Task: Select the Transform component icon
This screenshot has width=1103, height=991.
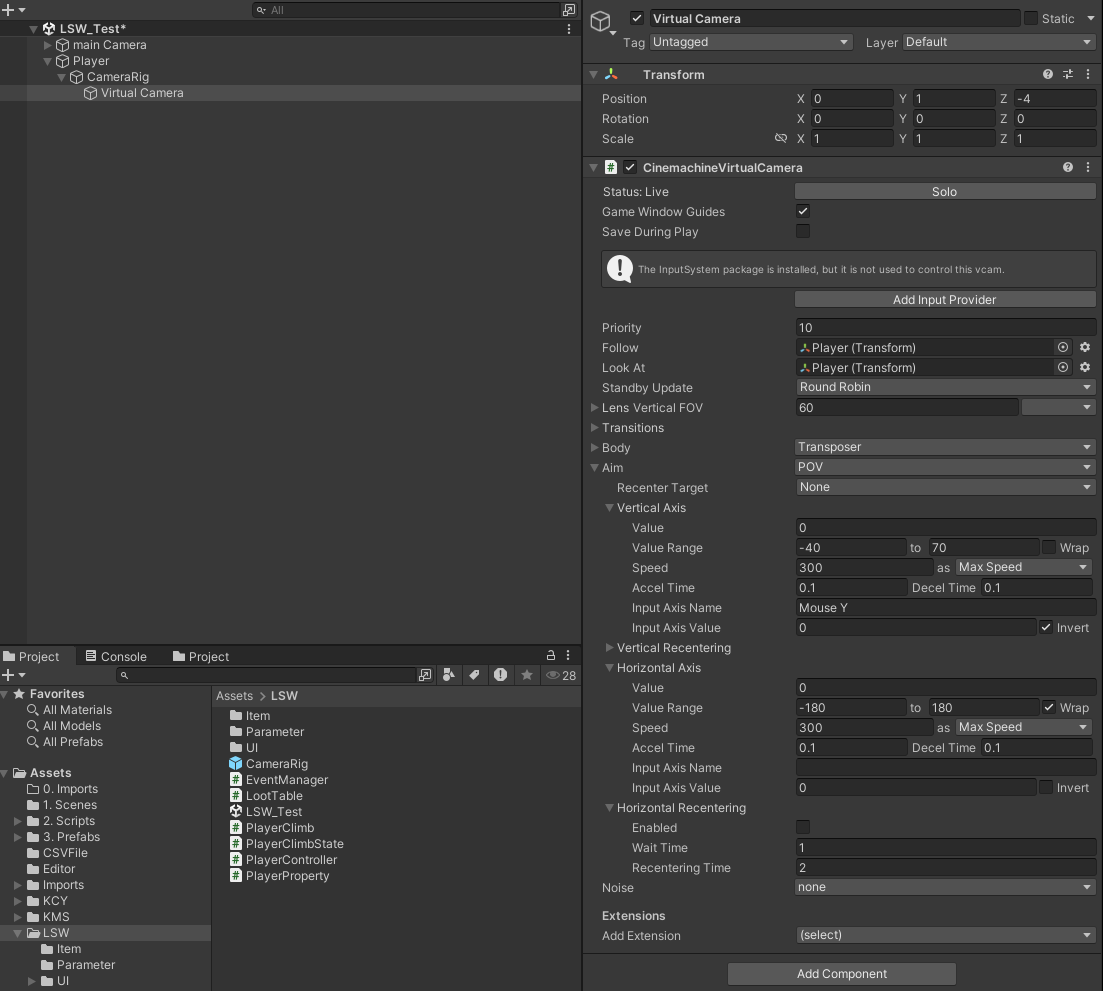Action: pos(612,74)
